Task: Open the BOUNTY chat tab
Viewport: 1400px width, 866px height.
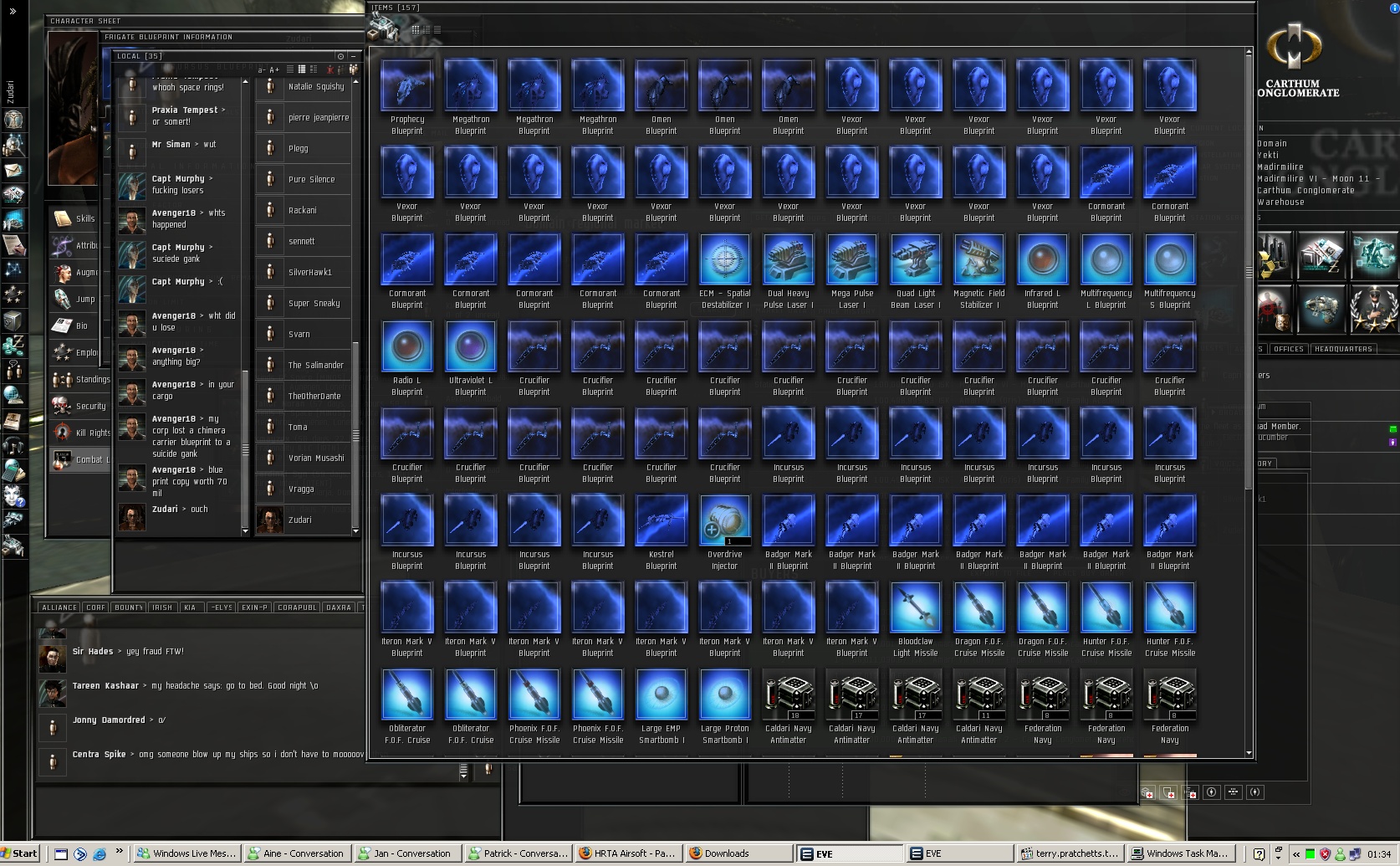Action: point(129,607)
